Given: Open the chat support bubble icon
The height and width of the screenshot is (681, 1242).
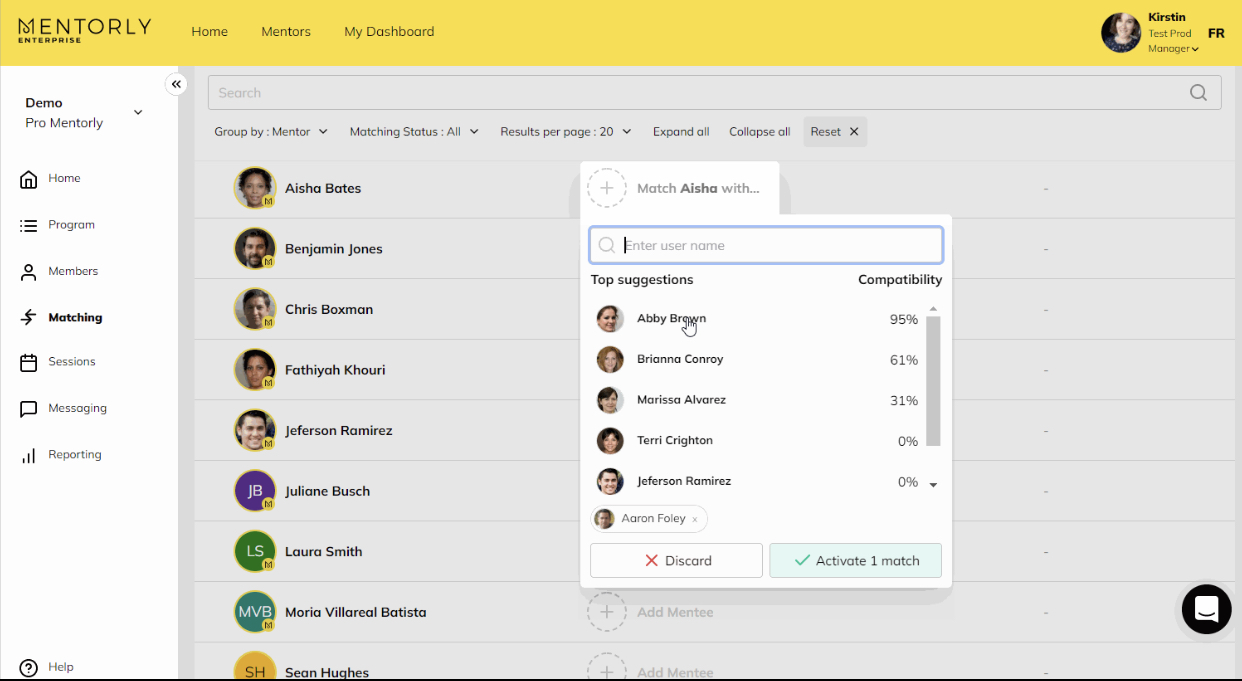Looking at the screenshot, I should pos(1206,608).
